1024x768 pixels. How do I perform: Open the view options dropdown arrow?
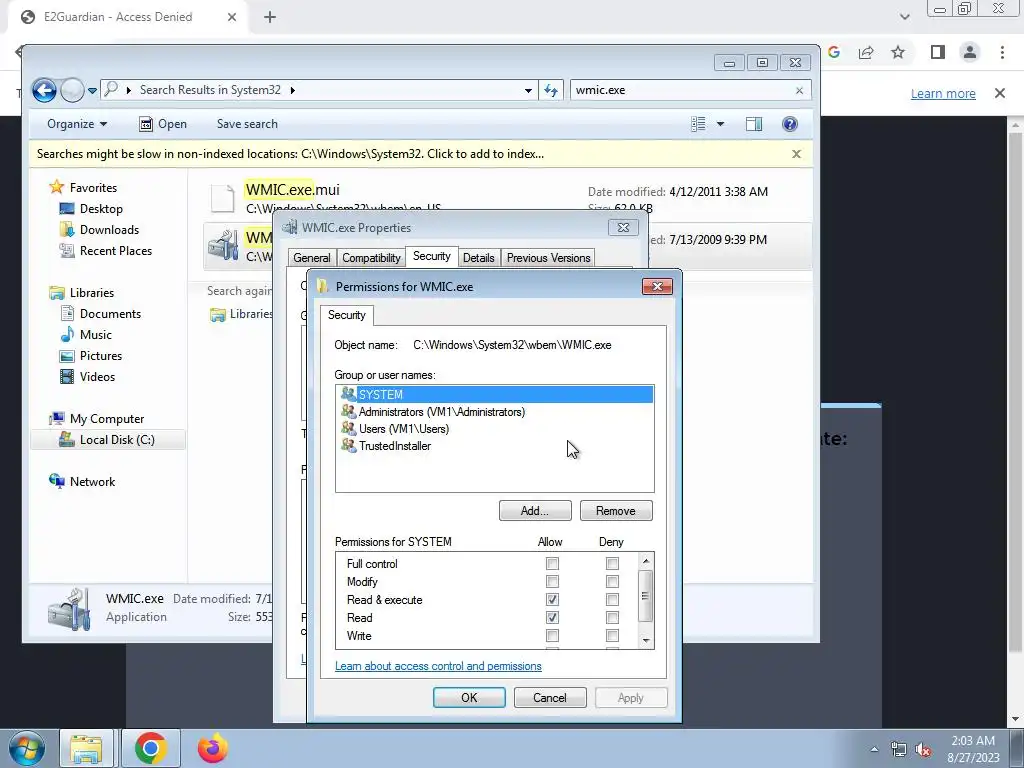[x=720, y=124]
